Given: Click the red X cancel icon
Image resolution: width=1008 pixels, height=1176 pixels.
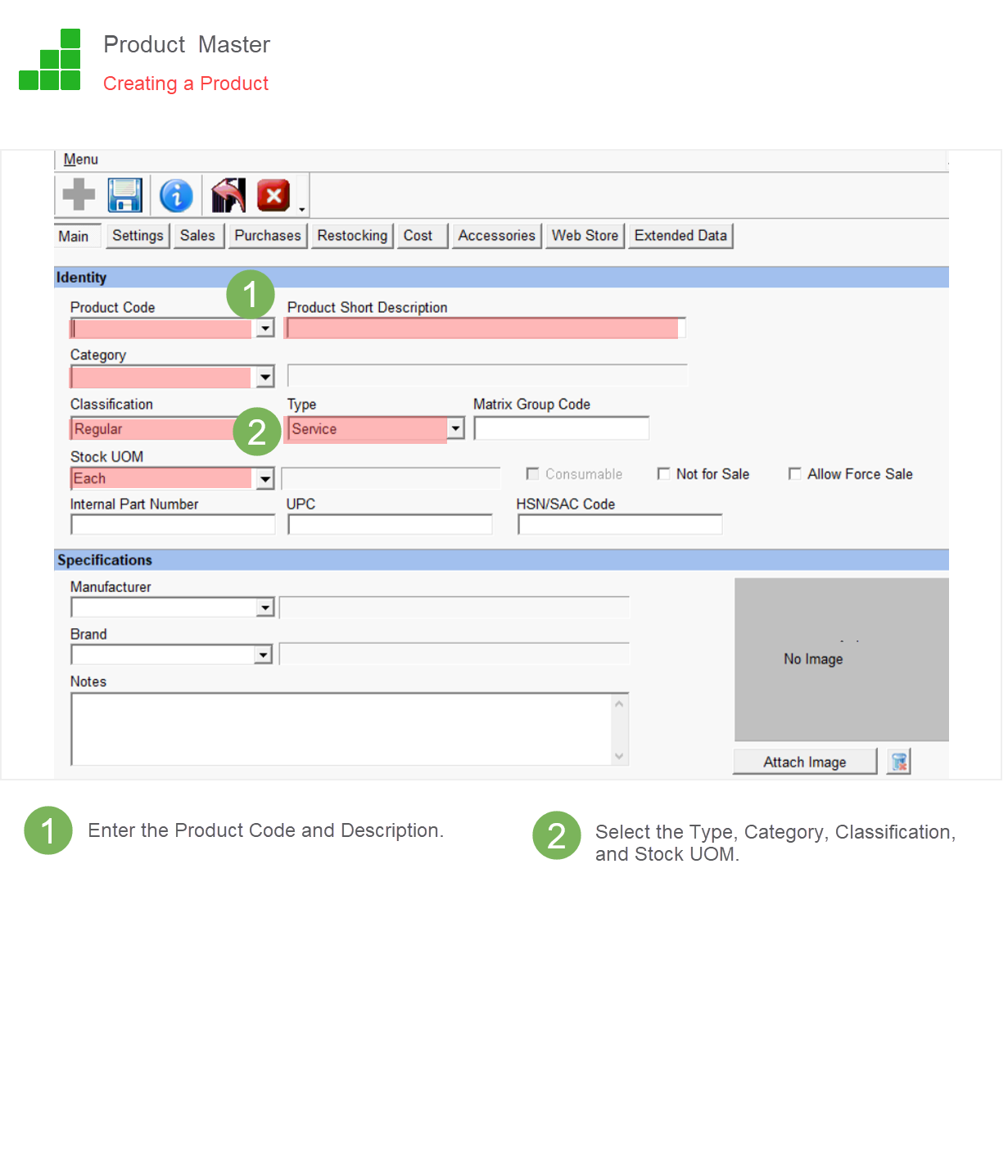Looking at the screenshot, I should pyautogui.click(x=273, y=196).
